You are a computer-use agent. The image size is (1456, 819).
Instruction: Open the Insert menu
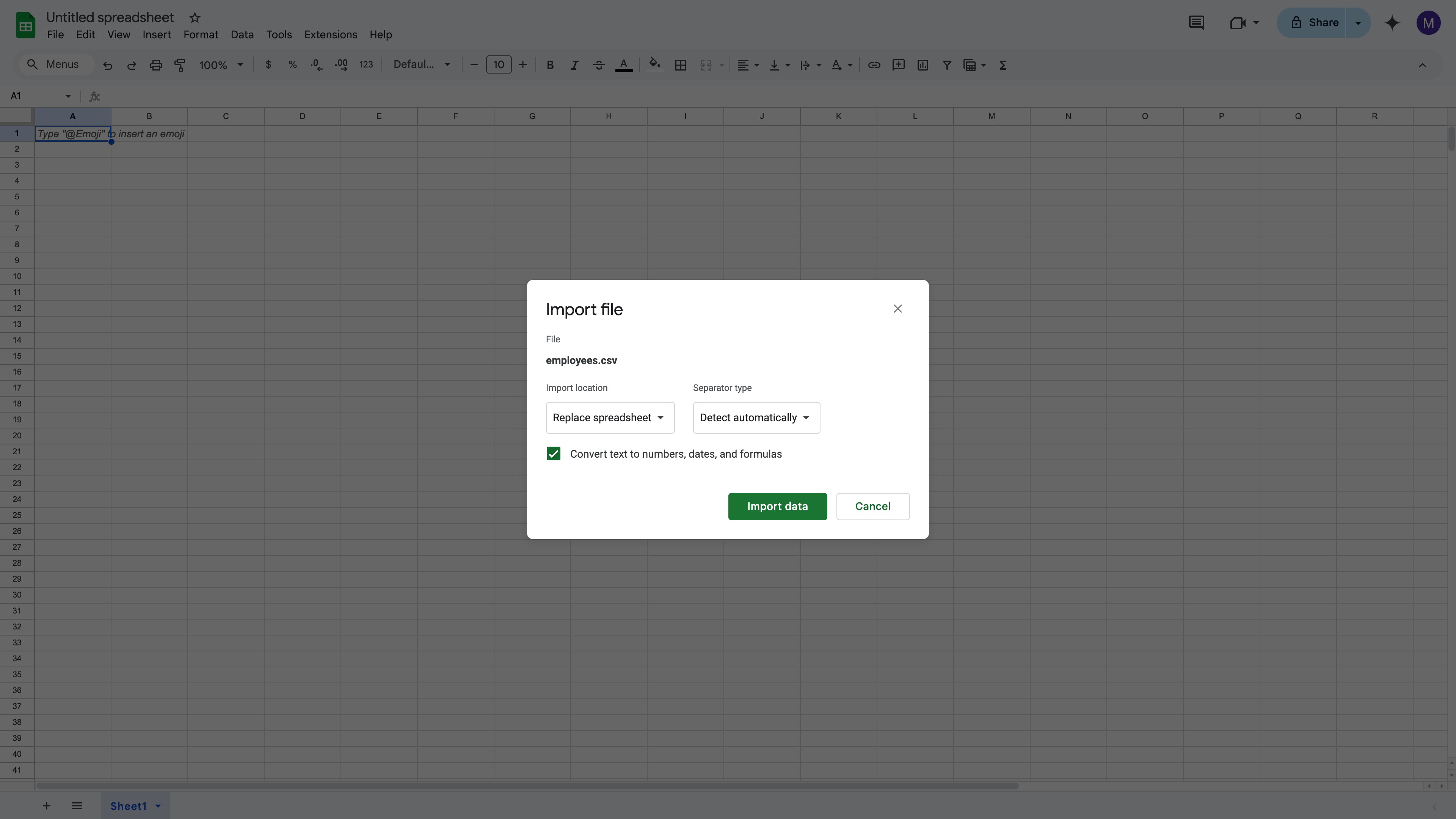[x=157, y=35]
